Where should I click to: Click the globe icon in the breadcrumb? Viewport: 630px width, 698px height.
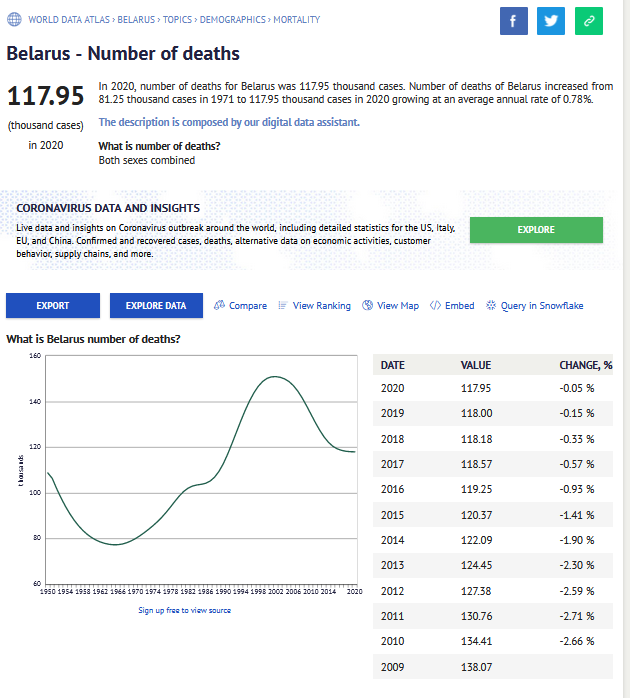click(x=13, y=19)
